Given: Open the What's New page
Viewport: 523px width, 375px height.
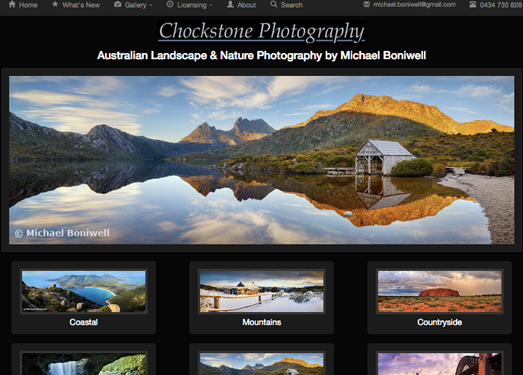Looking at the screenshot, I should click(81, 5).
